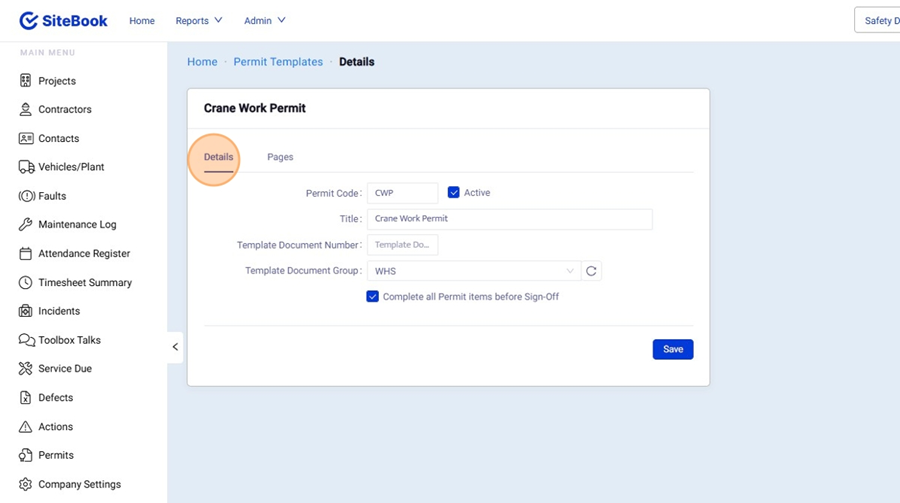Click the Projects icon in sidebar
The height and width of the screenshot is (503, 900).
(x=26, y=81)
